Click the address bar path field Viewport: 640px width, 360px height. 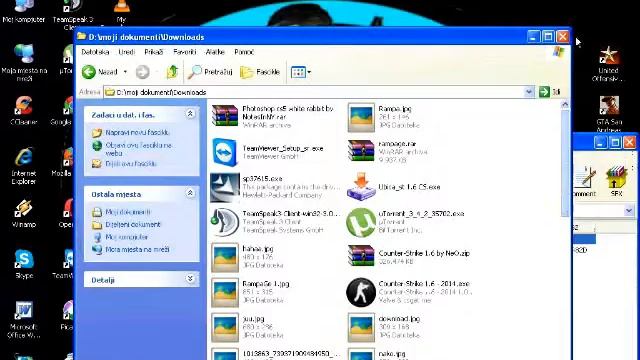click(x=314, y=92)
